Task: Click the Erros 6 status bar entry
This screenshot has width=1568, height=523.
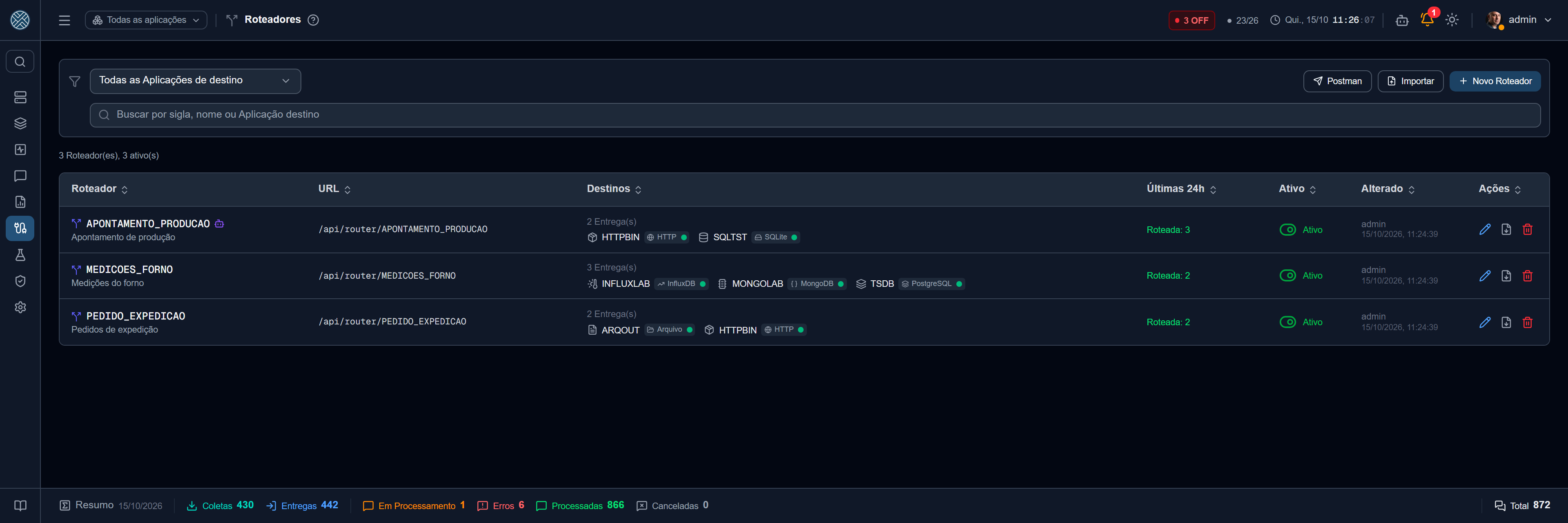Action: 501,506
